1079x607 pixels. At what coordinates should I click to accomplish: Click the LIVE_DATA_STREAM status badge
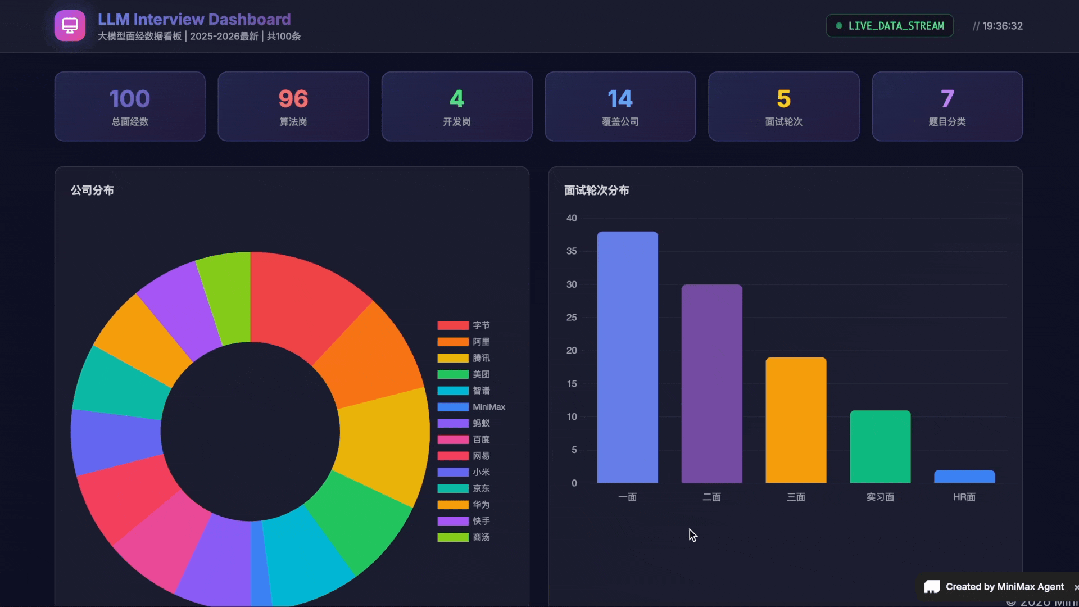pos(890,25)
